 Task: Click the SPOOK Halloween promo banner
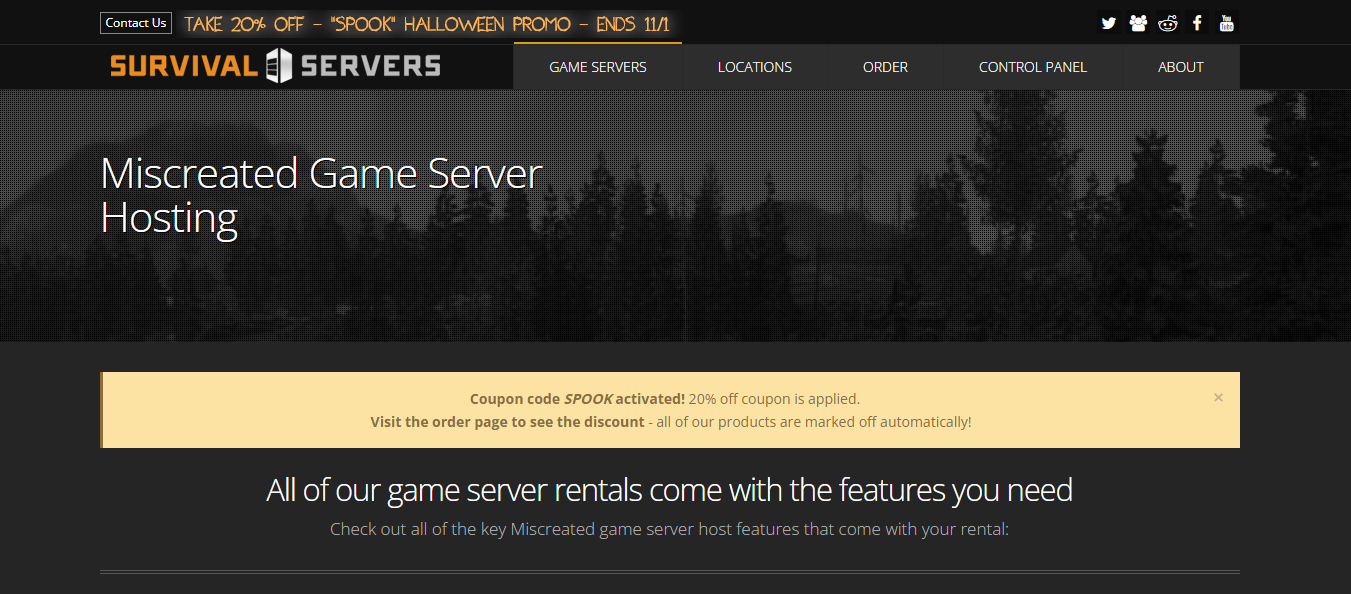pos(427,24)
